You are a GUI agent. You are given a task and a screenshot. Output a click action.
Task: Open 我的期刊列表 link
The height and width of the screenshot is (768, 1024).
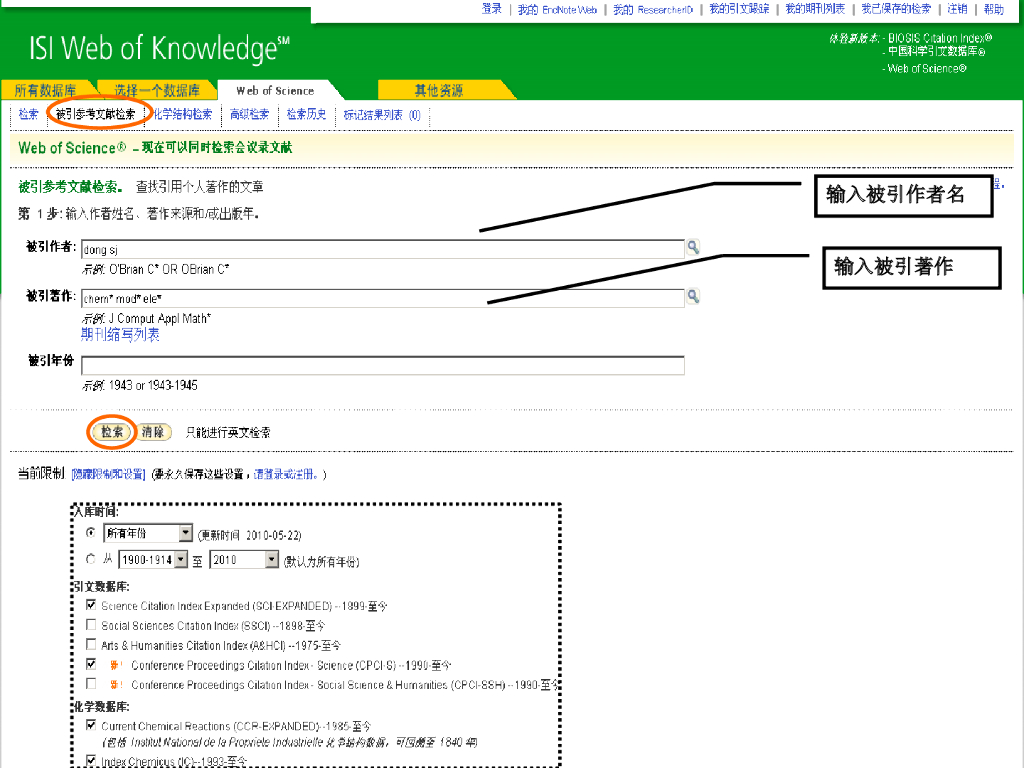(815, 9)
